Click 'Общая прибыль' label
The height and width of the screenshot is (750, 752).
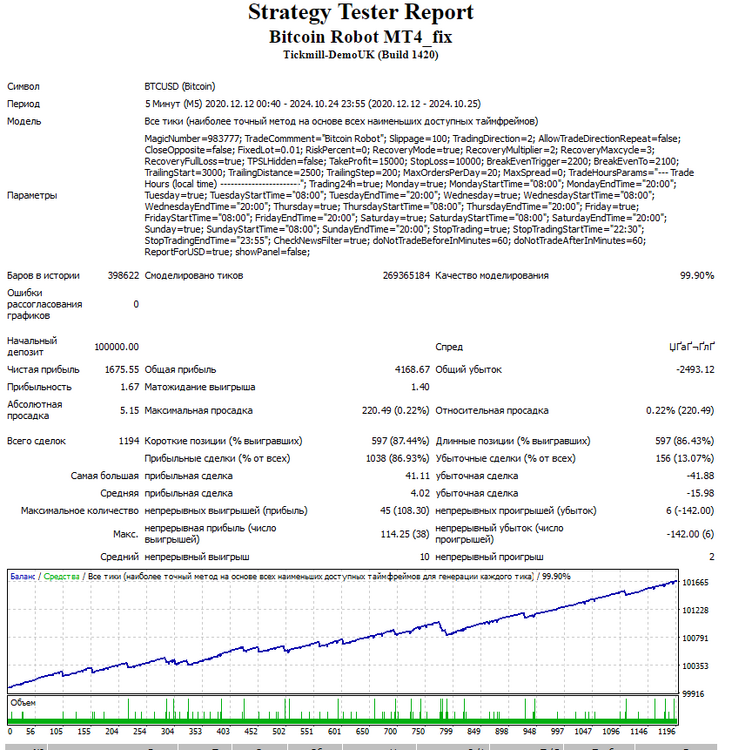coord(180,370)
